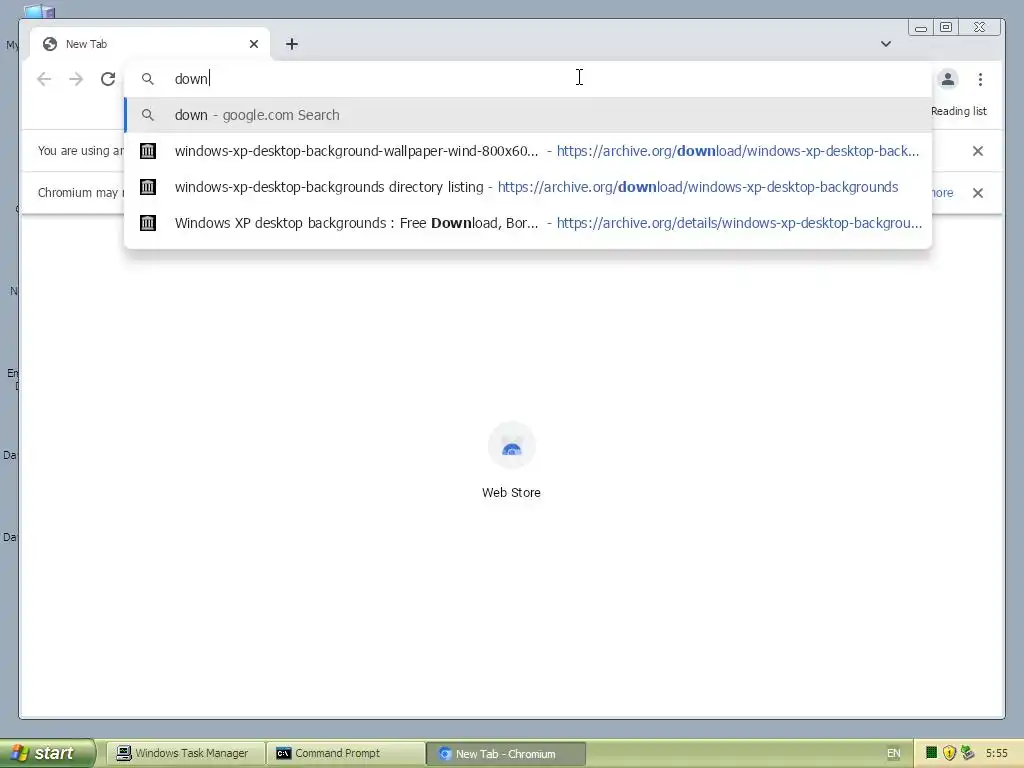The height and width of the screenshot is (768, 1024).
Task: Close the New Tab tab
Action: [x=254, y=44]
